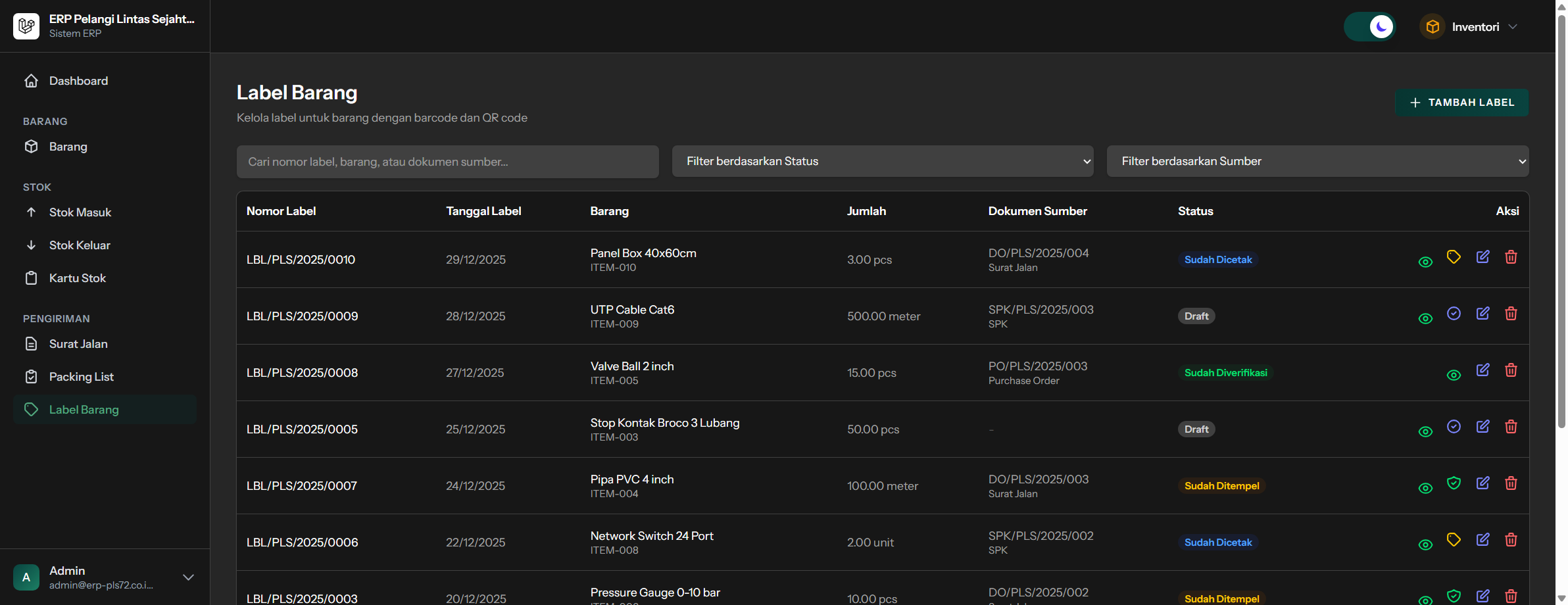Open Stok Masuk in the sidebar
Screen dimensions: 1568x605
tap(80, 212)
